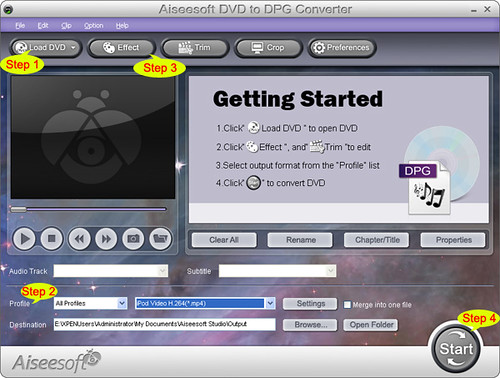Click the Open Folder button

[371, 325]
